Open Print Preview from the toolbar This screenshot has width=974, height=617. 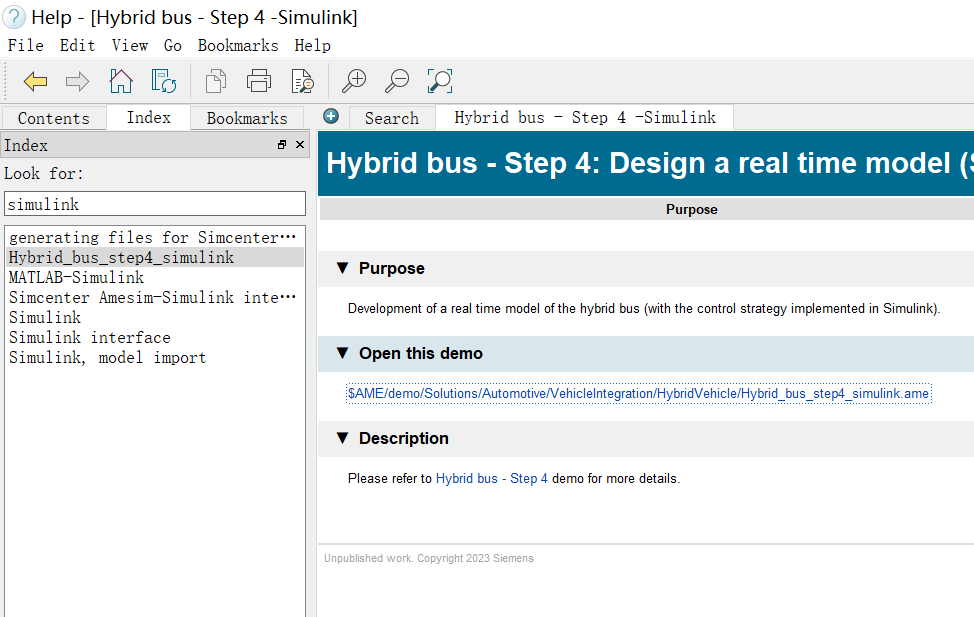point(302,81)
